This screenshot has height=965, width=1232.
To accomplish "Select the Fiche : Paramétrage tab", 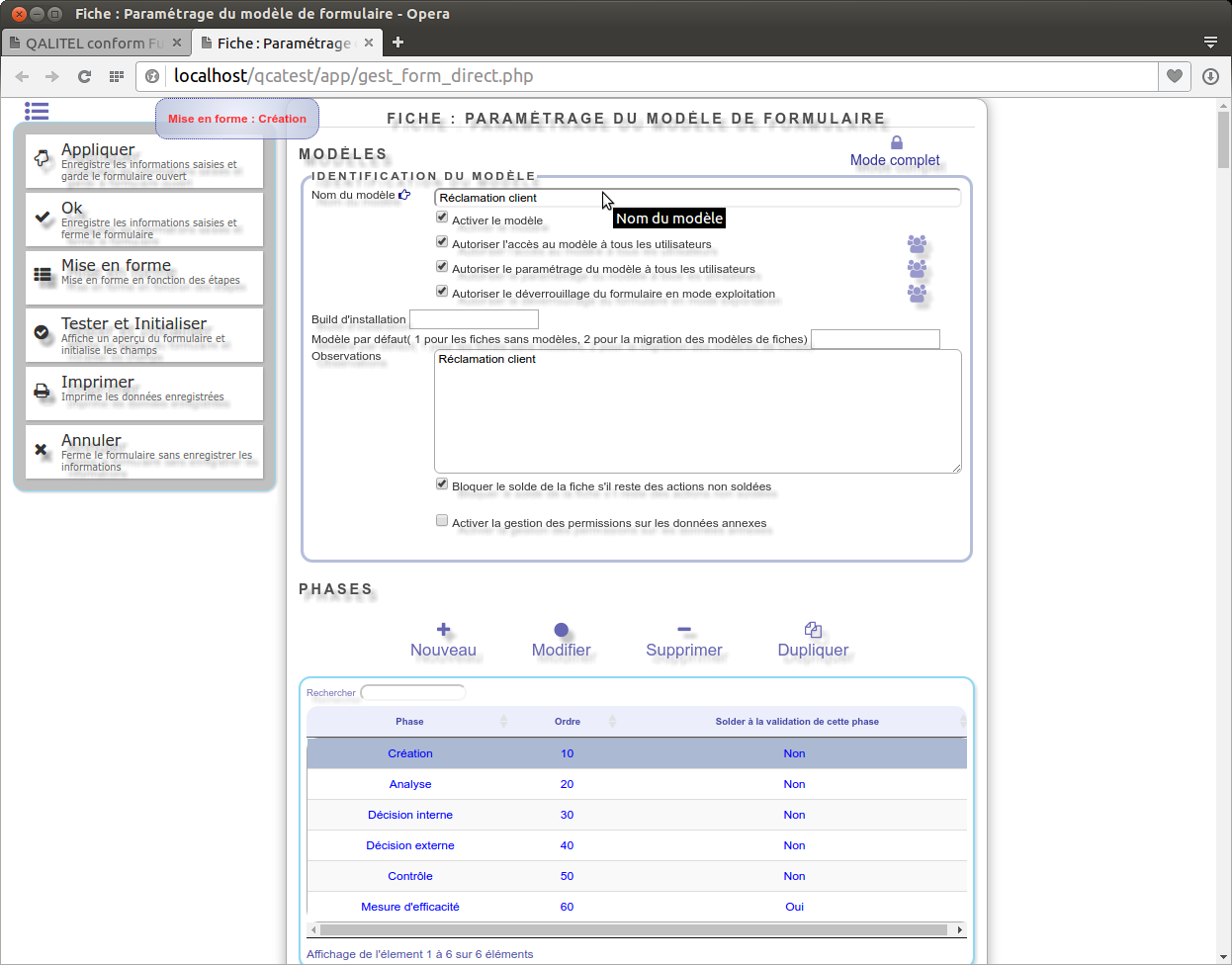I will [x=285, y=43].
